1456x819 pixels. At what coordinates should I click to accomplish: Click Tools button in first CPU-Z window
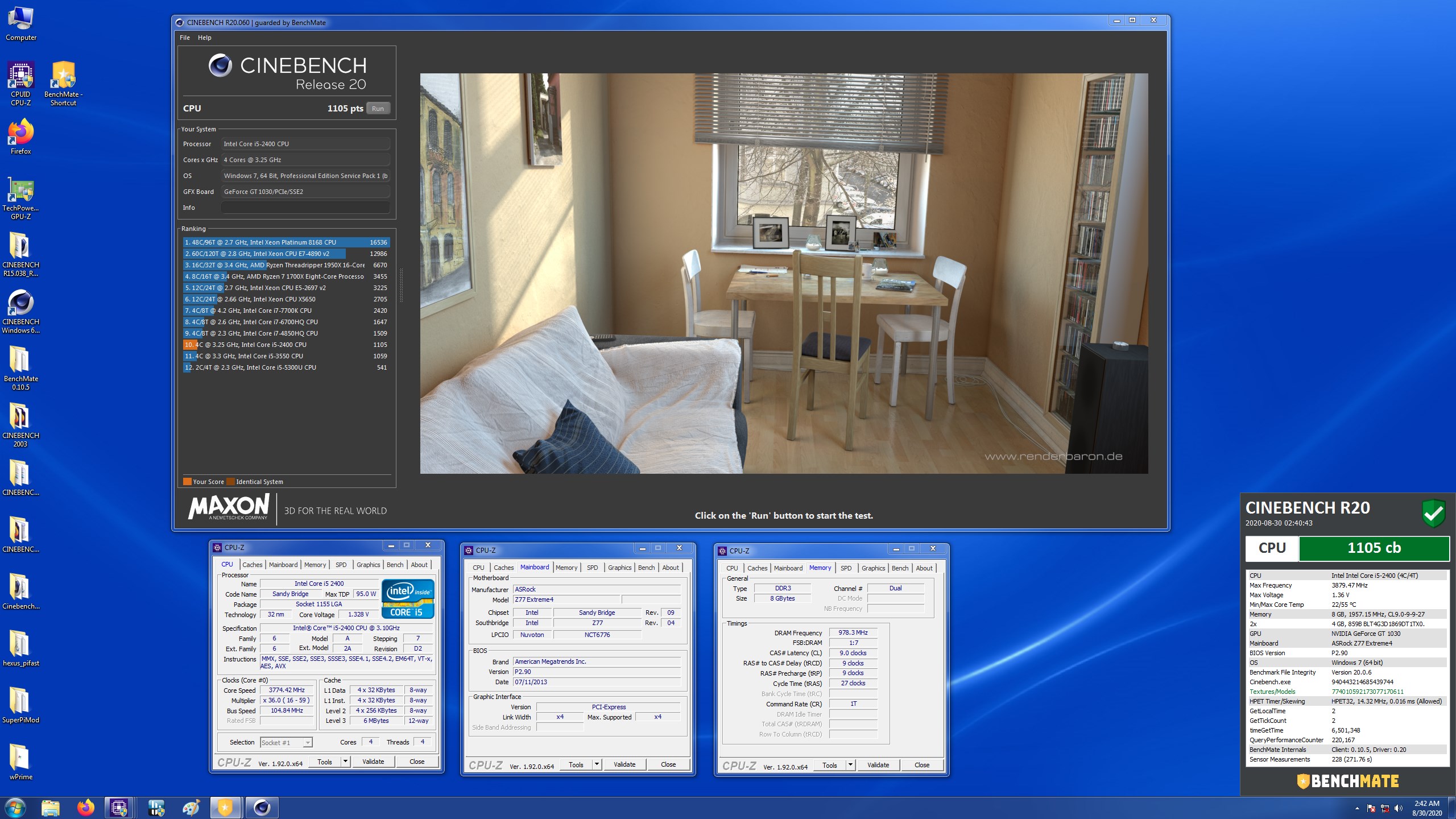tap(325, 762)
